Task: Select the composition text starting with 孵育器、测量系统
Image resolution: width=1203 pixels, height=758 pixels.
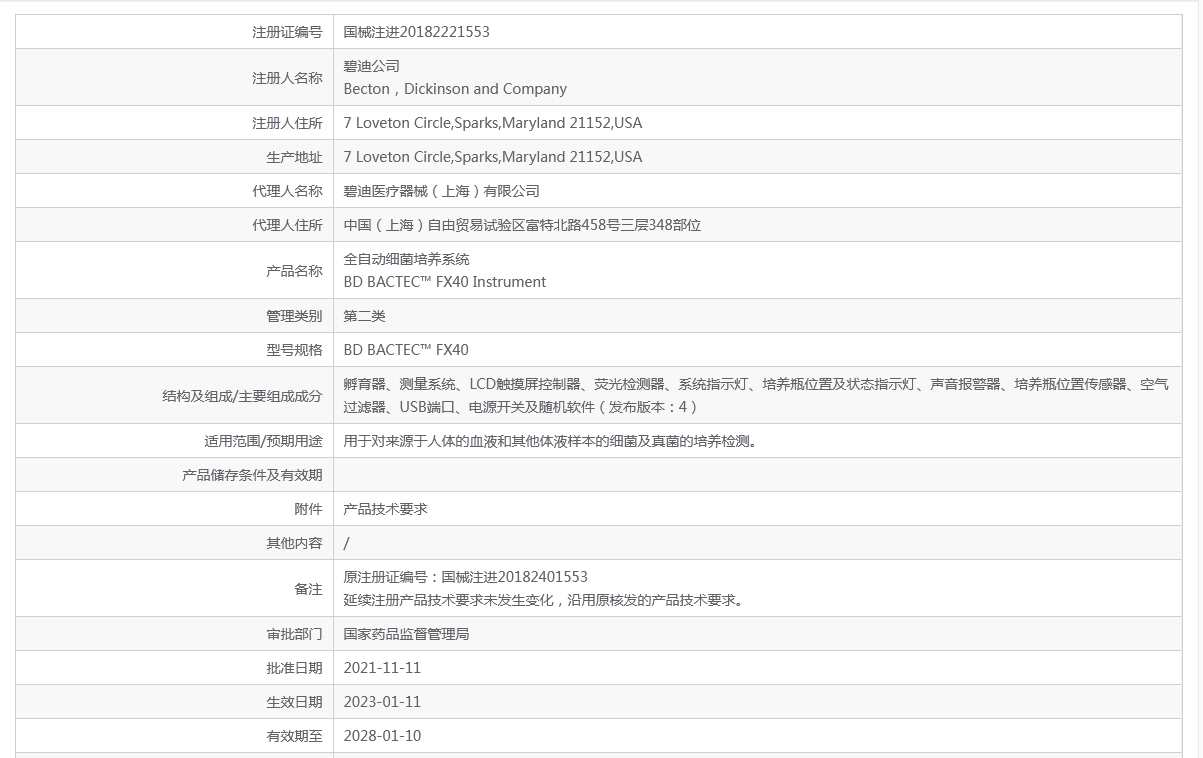Action: point(756,395)
